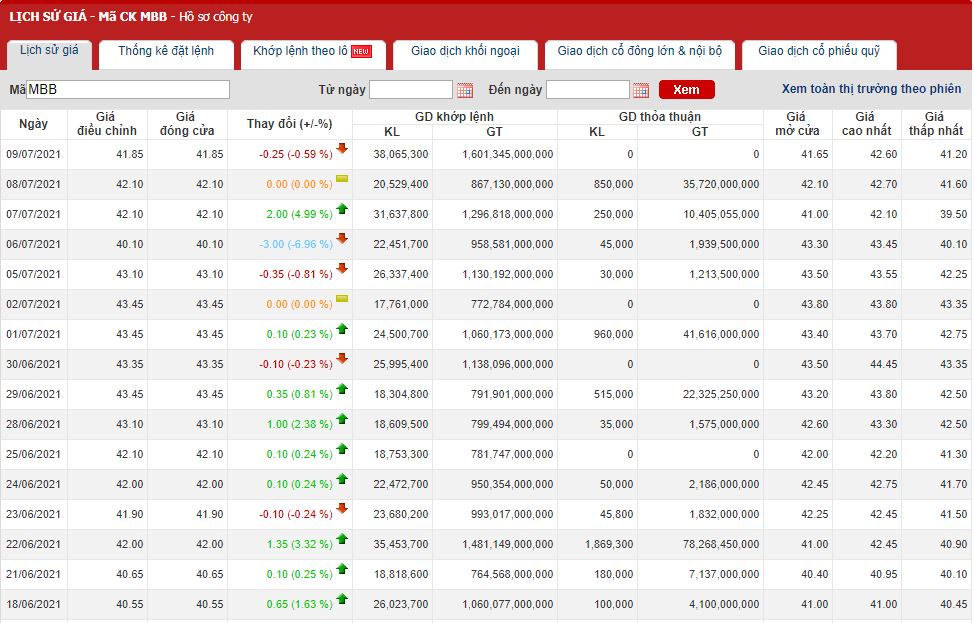Viewport: 974px width, 623px height.
Task: Open 'Xem toàn thị trường theo phiên' link
Action: pos(870,89)
